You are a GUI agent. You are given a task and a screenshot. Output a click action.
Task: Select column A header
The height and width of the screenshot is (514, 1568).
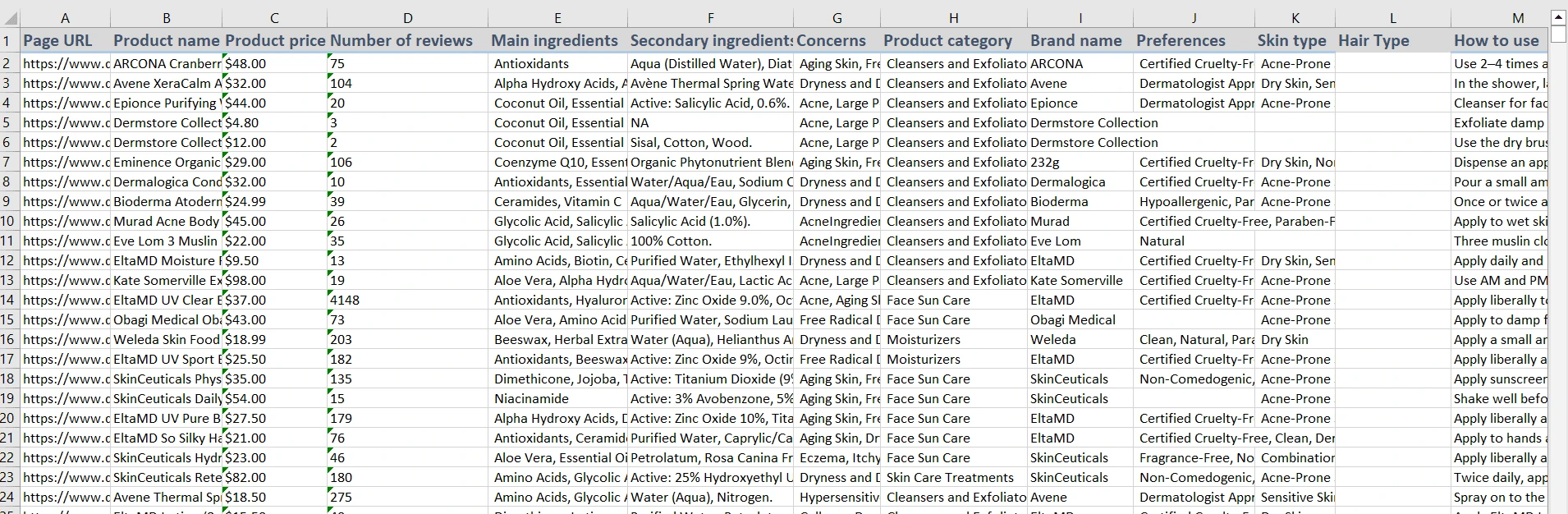[65, 18]
